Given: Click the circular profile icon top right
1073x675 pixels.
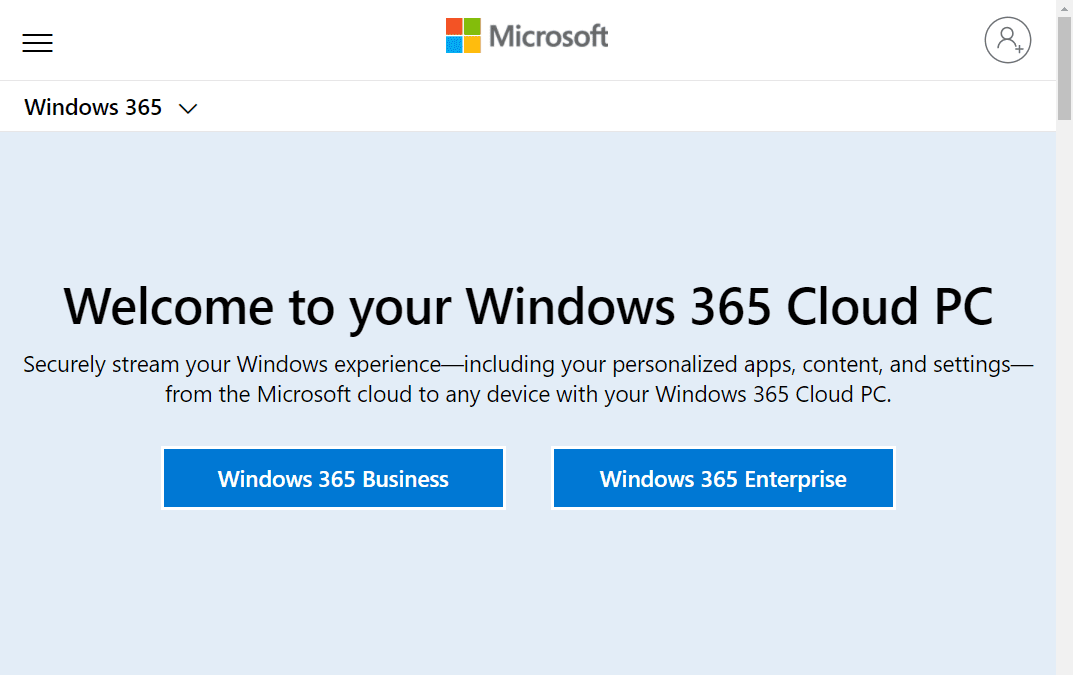Looking at the screenshot, I should pos(1008,40).
